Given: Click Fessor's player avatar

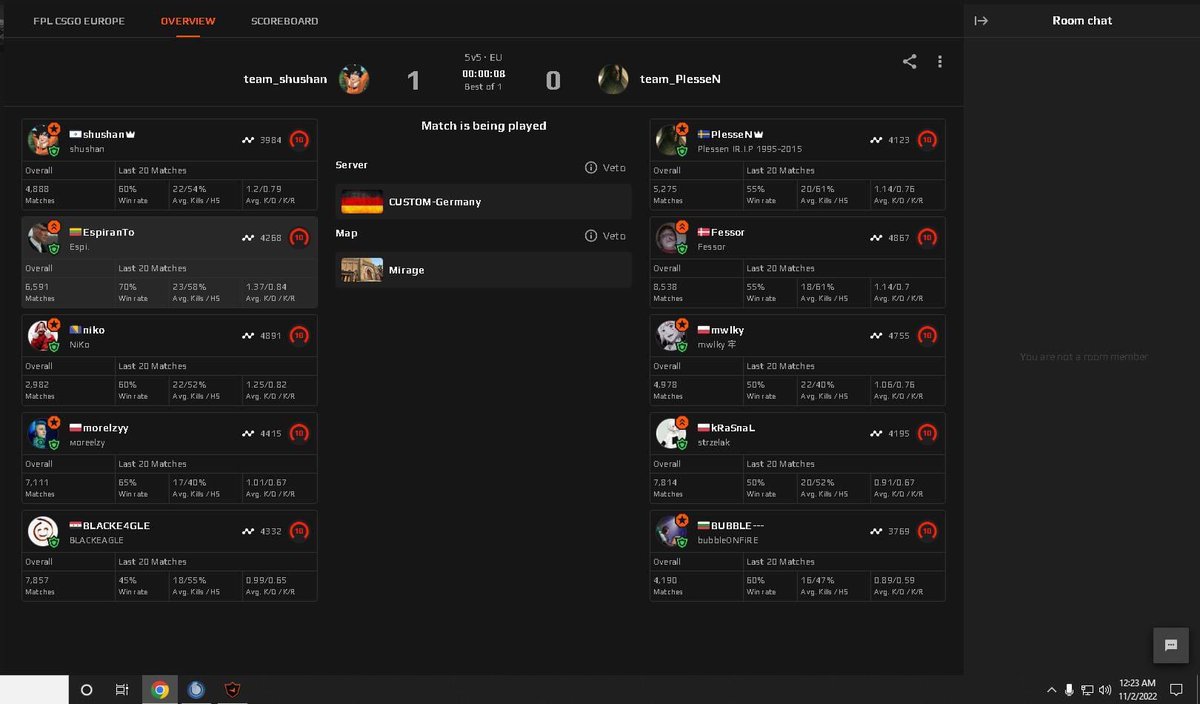Looking at the screenshot, I should click(671, 238).
